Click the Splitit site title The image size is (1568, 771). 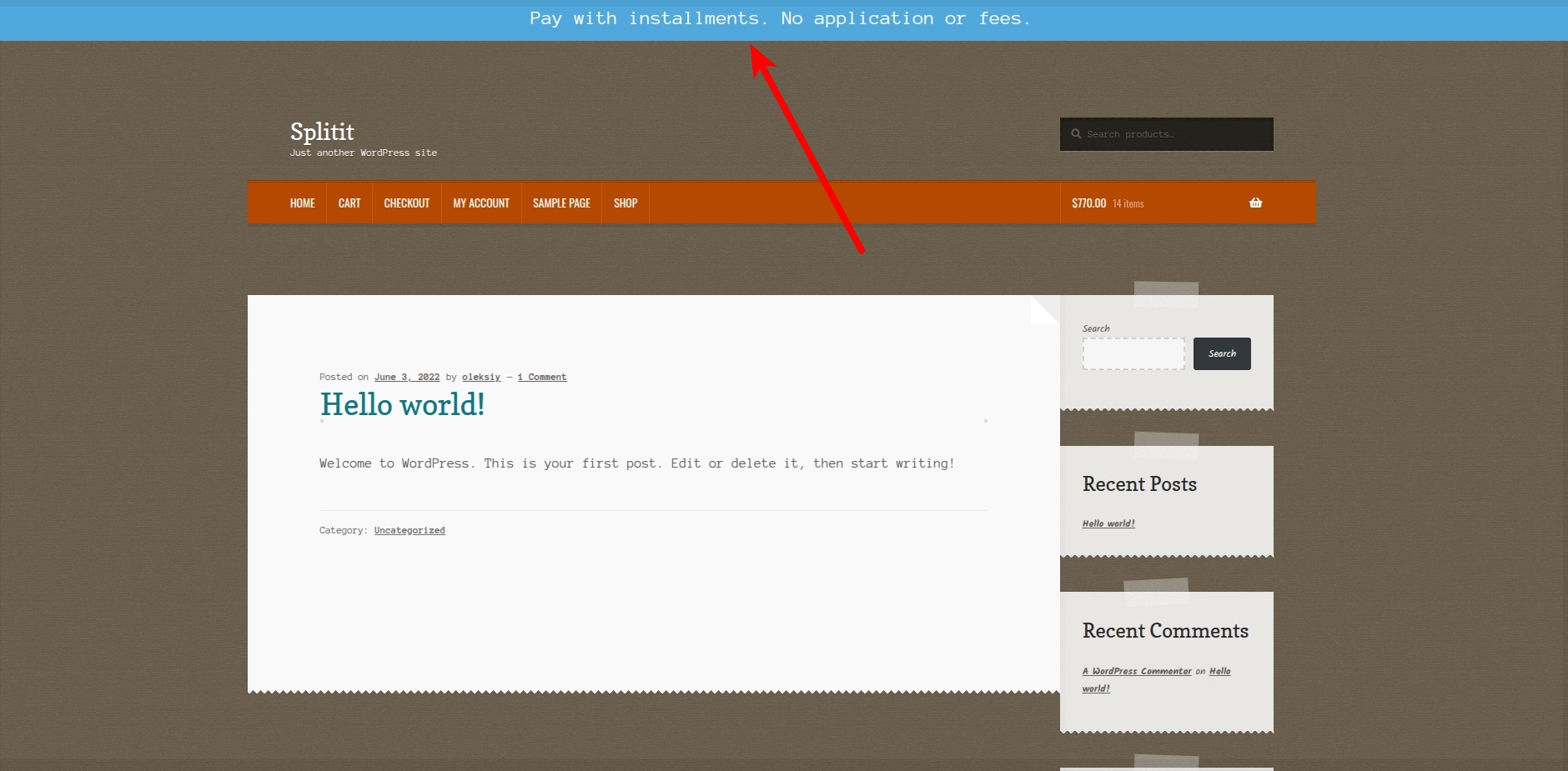(322, 132)
